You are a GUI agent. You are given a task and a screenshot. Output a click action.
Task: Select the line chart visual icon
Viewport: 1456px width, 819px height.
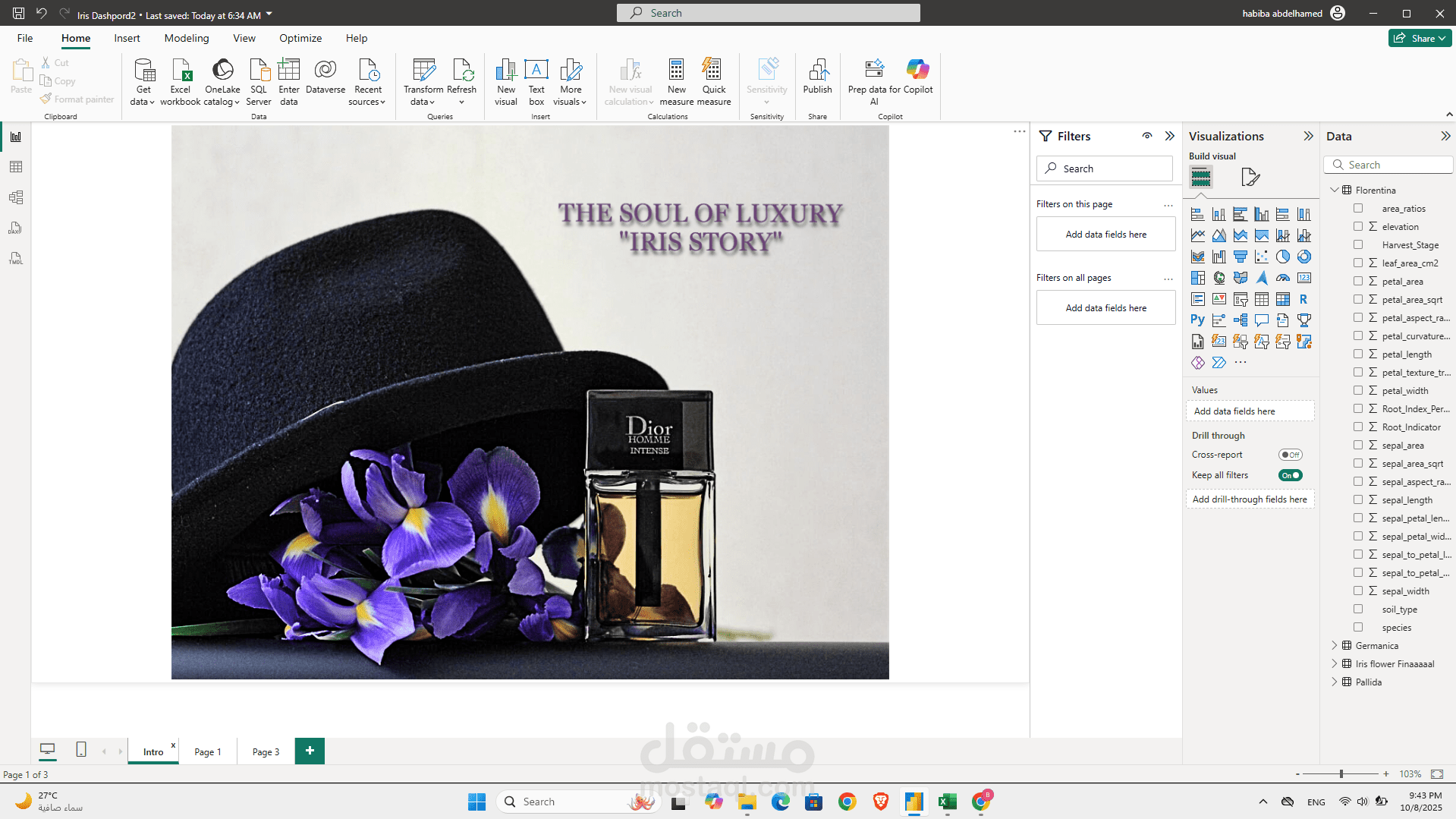click(x=1197, y=235)
